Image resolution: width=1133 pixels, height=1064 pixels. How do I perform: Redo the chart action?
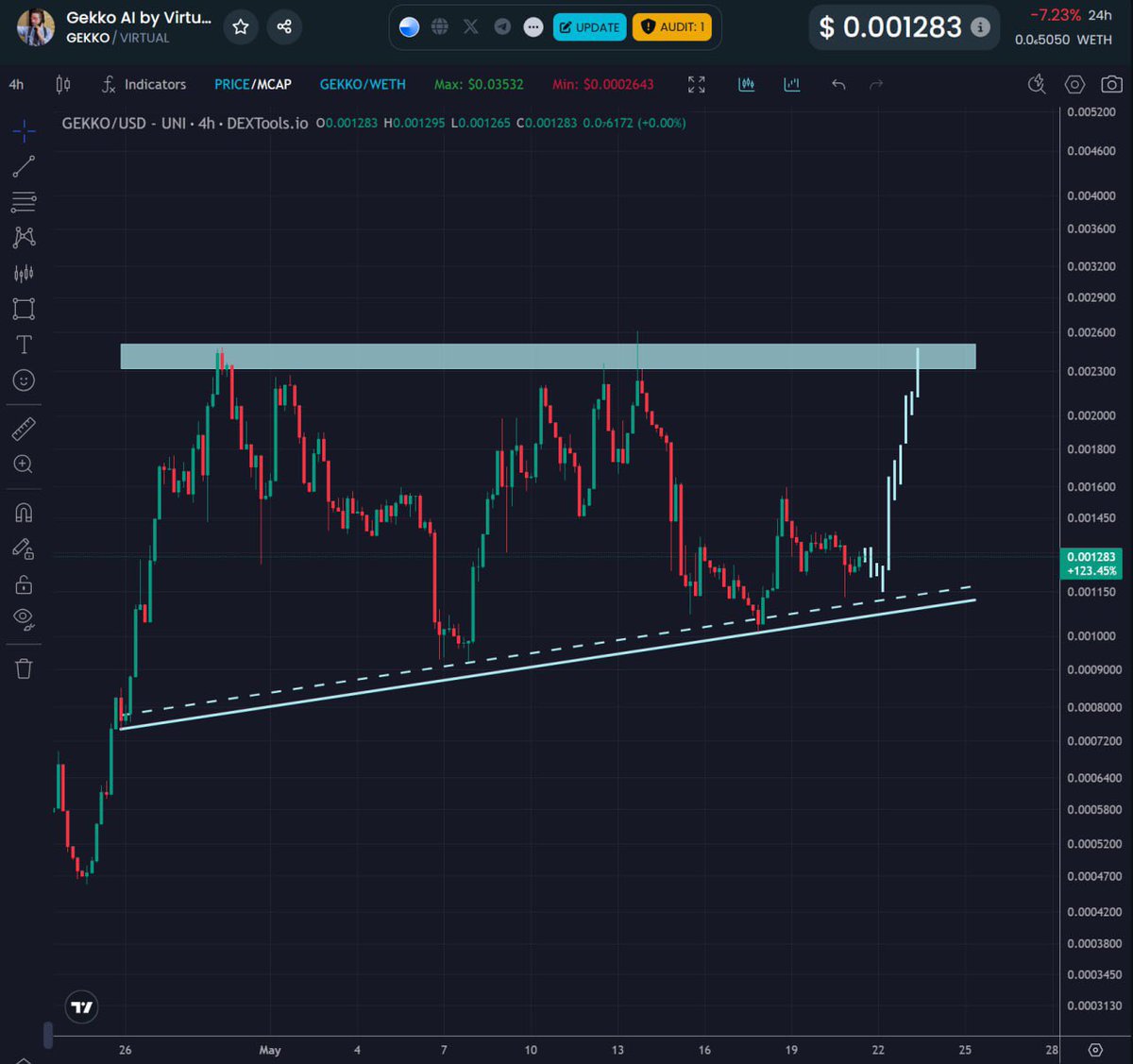[x=876, y=84]
